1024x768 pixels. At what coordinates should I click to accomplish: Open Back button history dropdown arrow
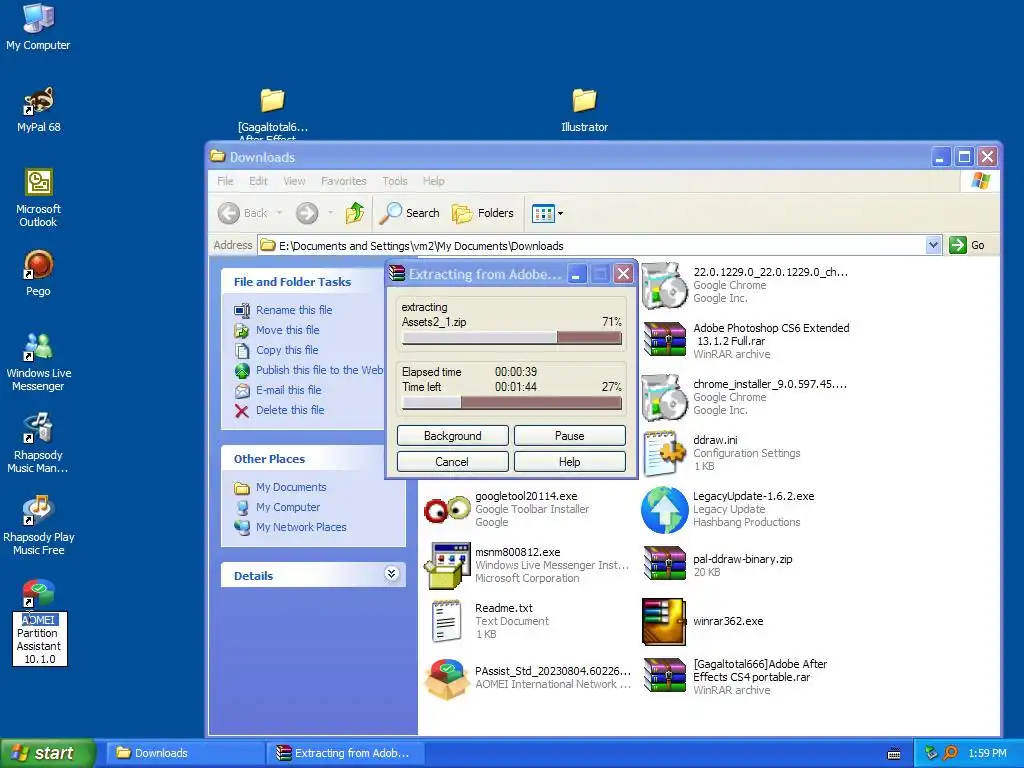click(279, 213)
